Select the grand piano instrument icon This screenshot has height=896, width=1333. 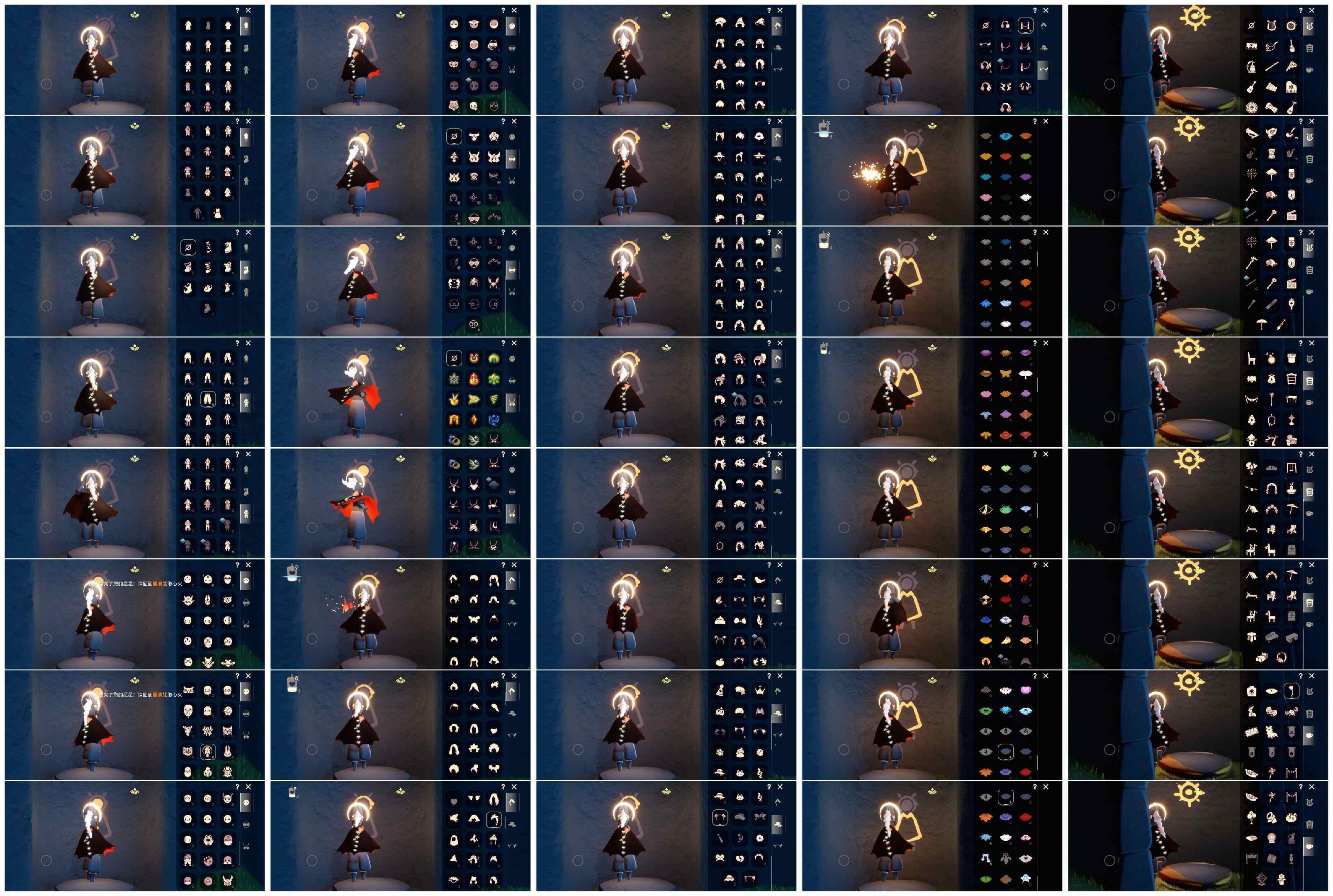1291,87
